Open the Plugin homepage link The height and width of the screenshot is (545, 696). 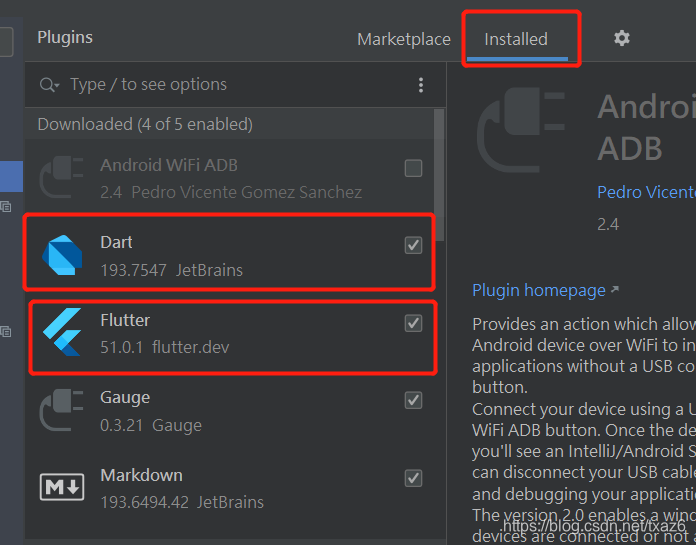click(539, 290)
